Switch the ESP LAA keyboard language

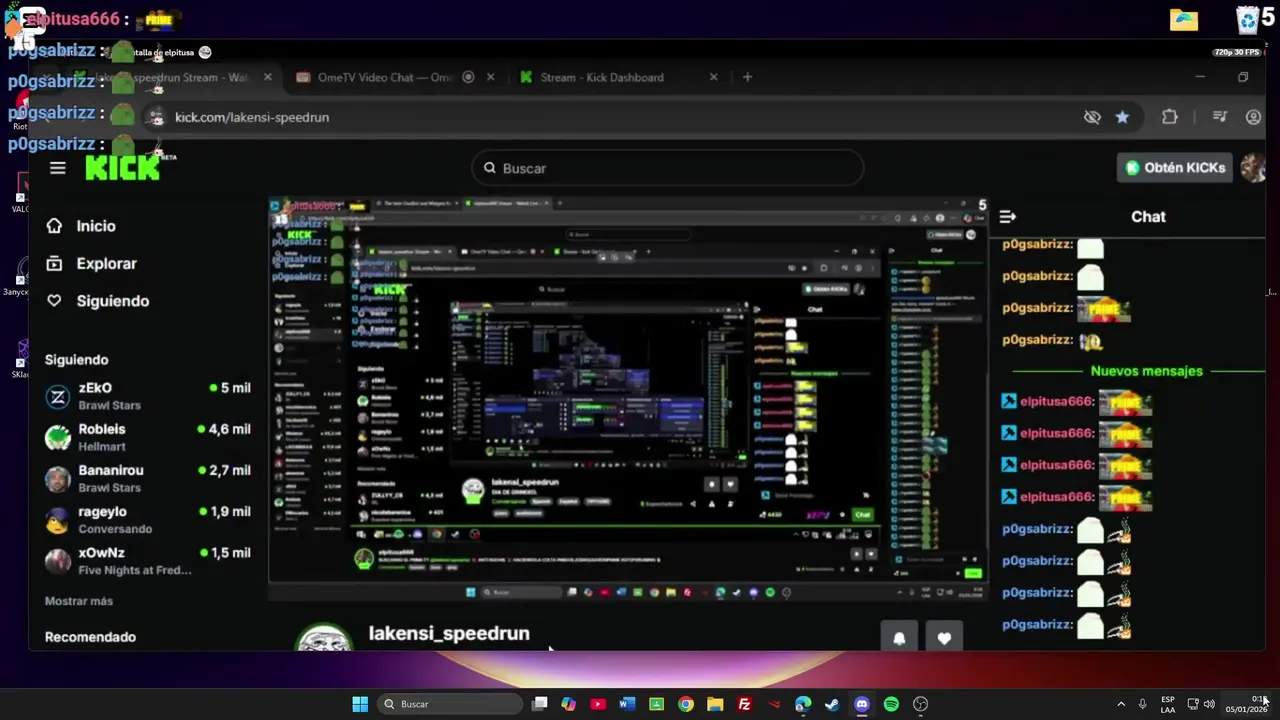[1168, 704]
